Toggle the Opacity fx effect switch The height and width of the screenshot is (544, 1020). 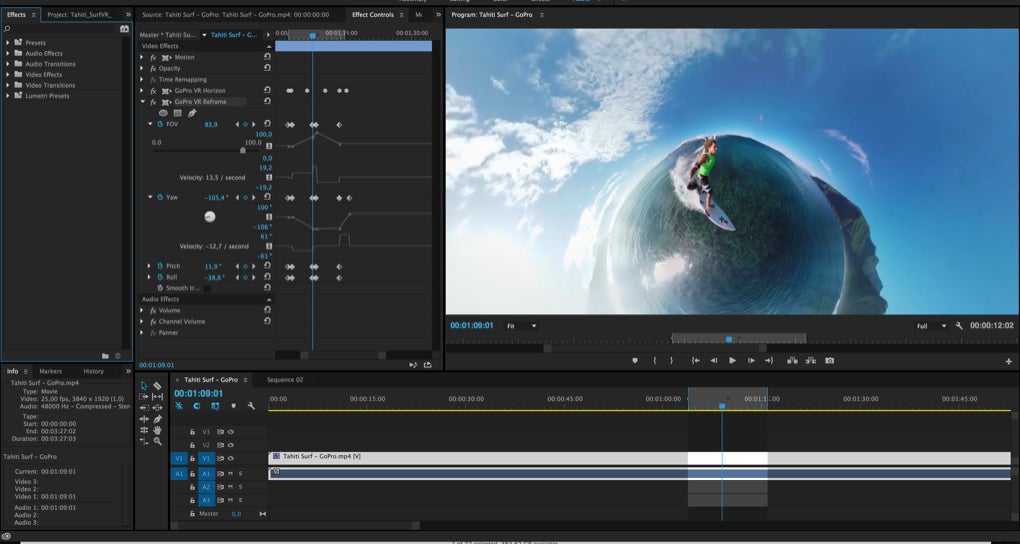(153, 68)
